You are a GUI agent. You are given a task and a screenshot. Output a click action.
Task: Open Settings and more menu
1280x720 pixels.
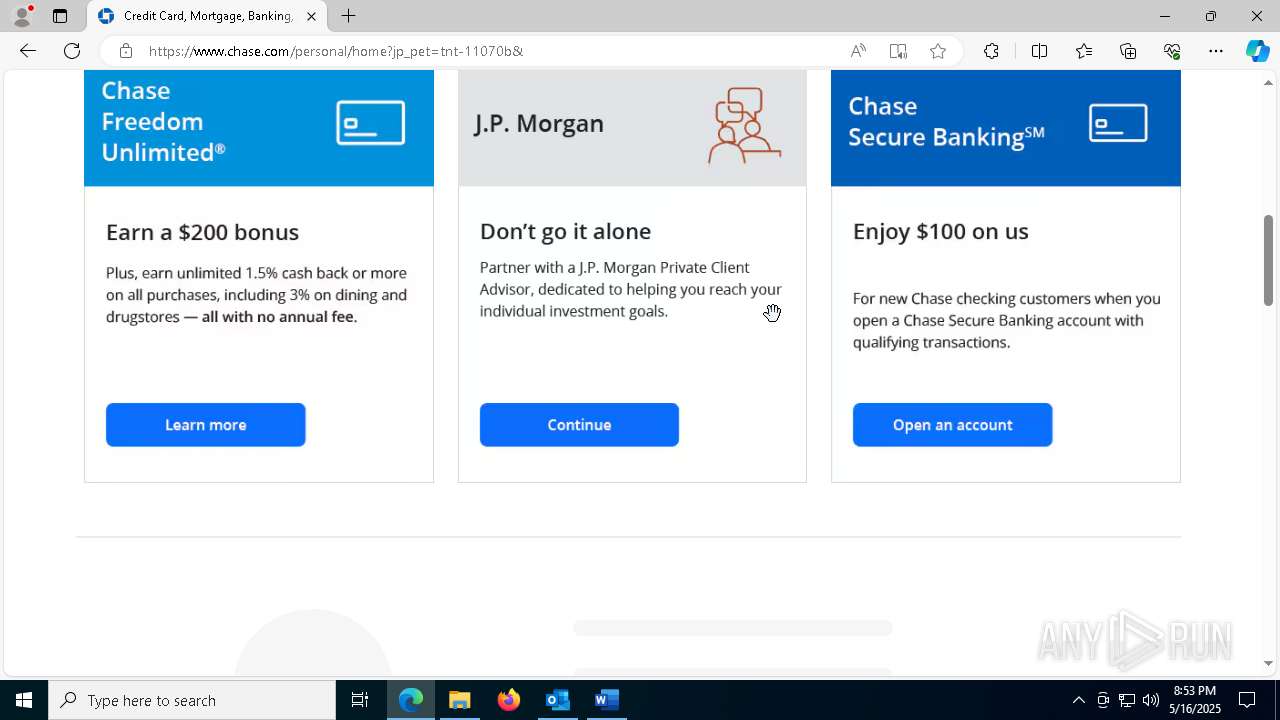click(x=1216, y=51)
